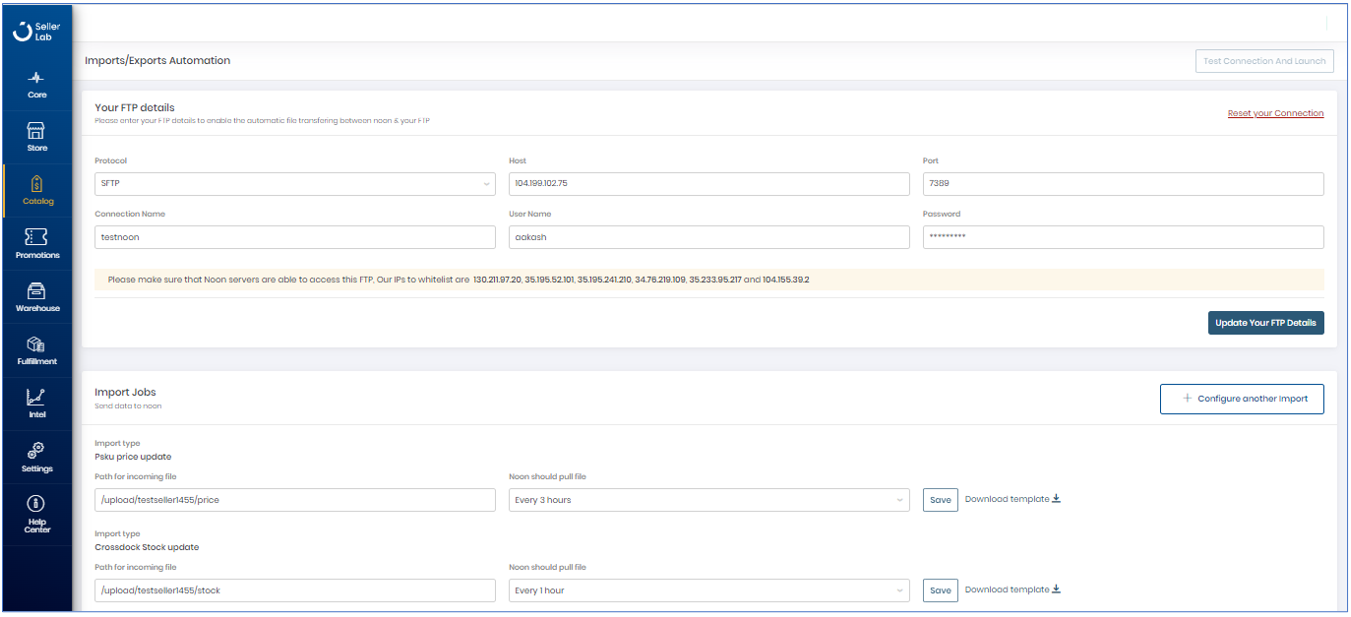Go to Store in sidebar
Viewport: 1351px width, 617px height.
point(37,137)
